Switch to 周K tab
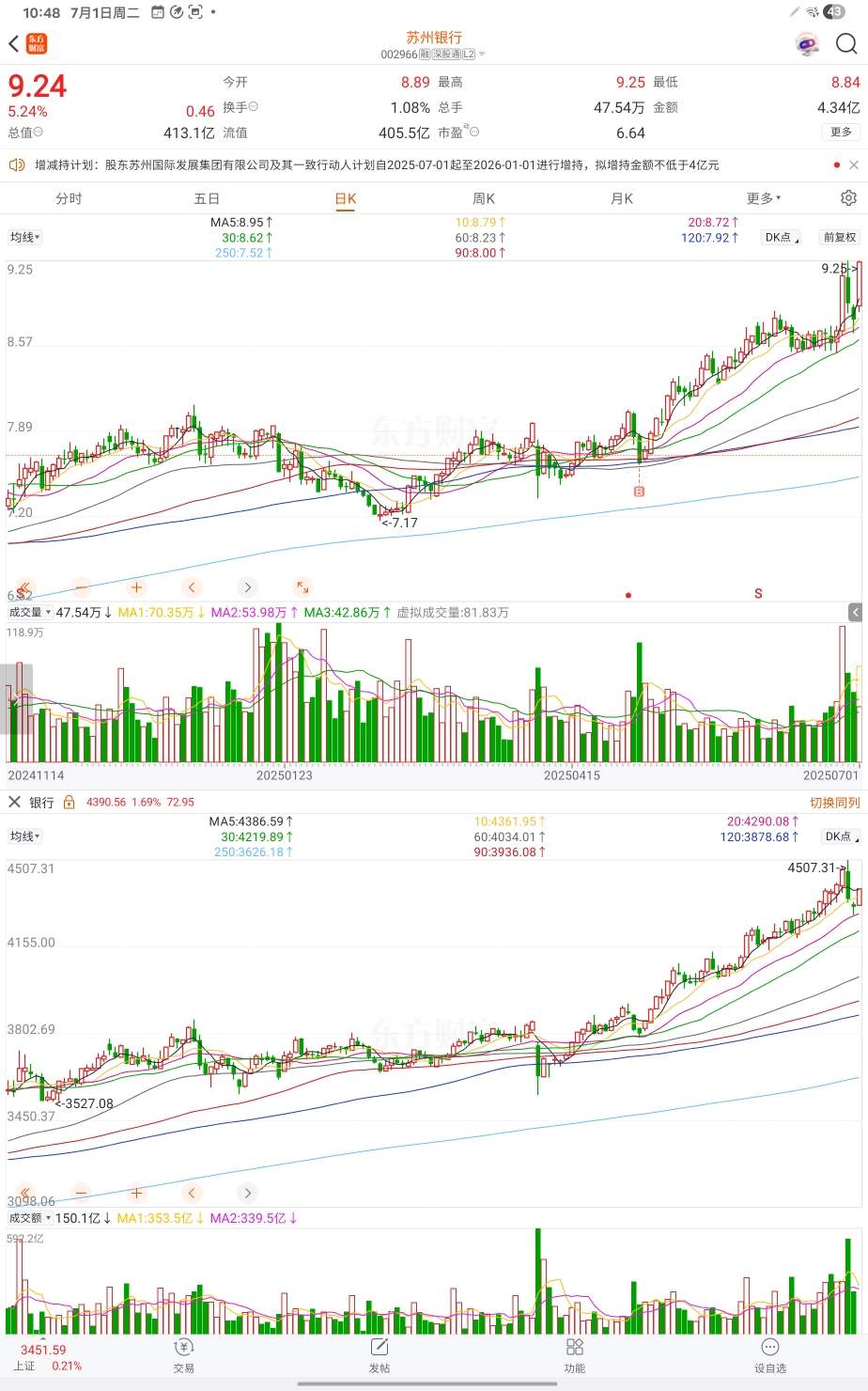 (x=484, y=198)
